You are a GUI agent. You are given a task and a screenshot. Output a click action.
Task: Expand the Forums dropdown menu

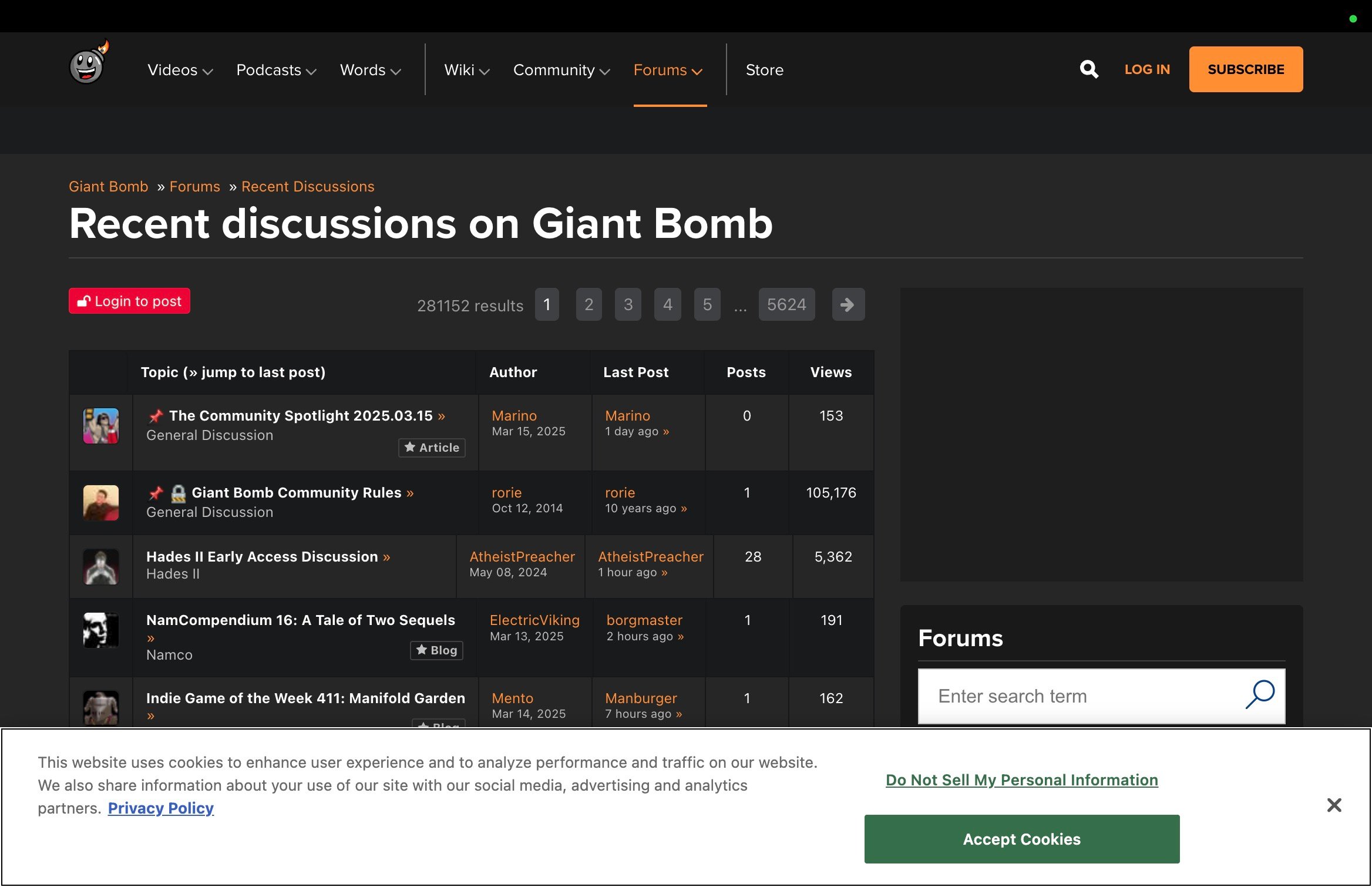(x=668, y=70)
